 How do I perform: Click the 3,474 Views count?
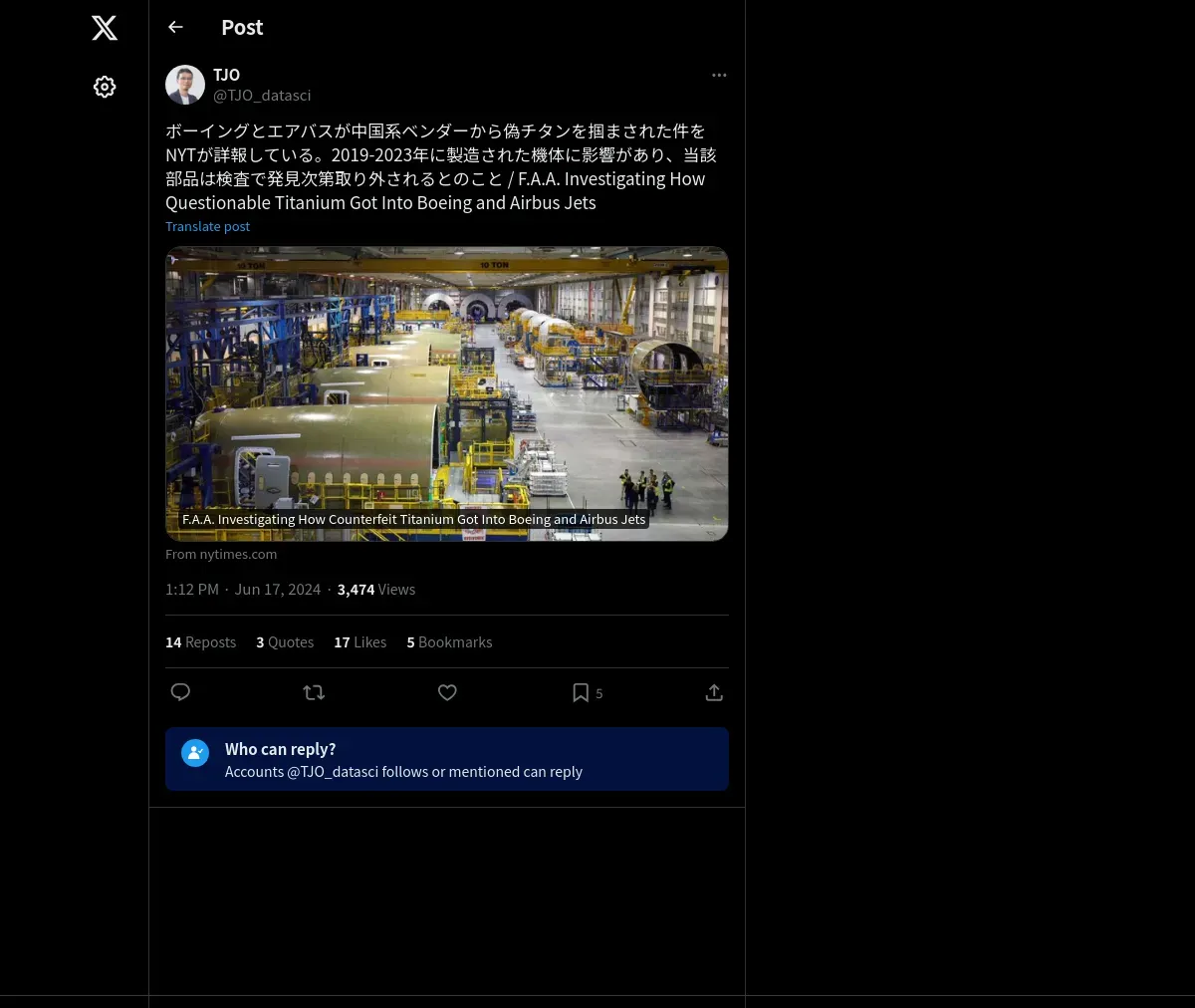coord(376,590)
